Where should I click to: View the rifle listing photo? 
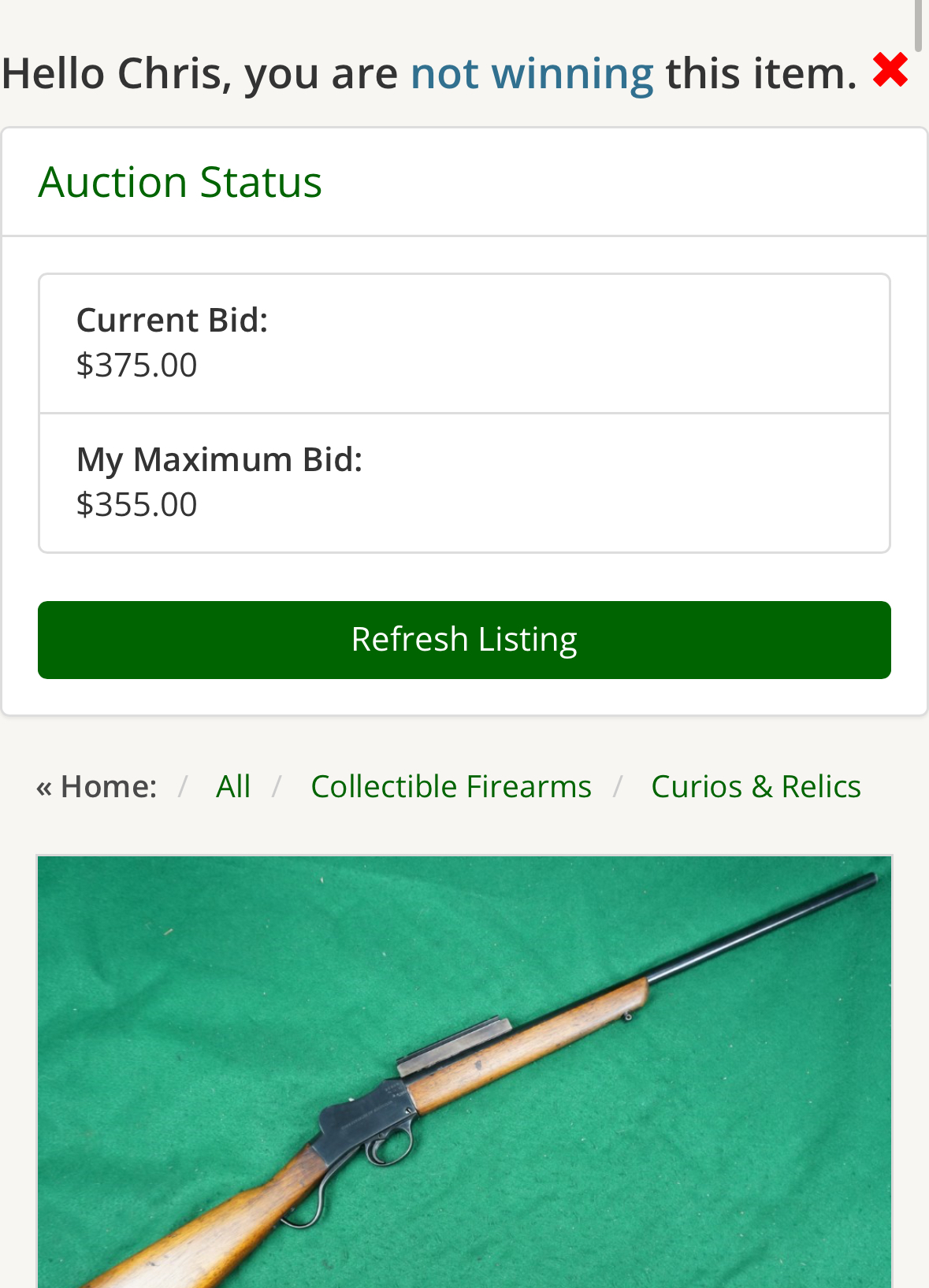pyautogui.click(x=464, y=1071)
